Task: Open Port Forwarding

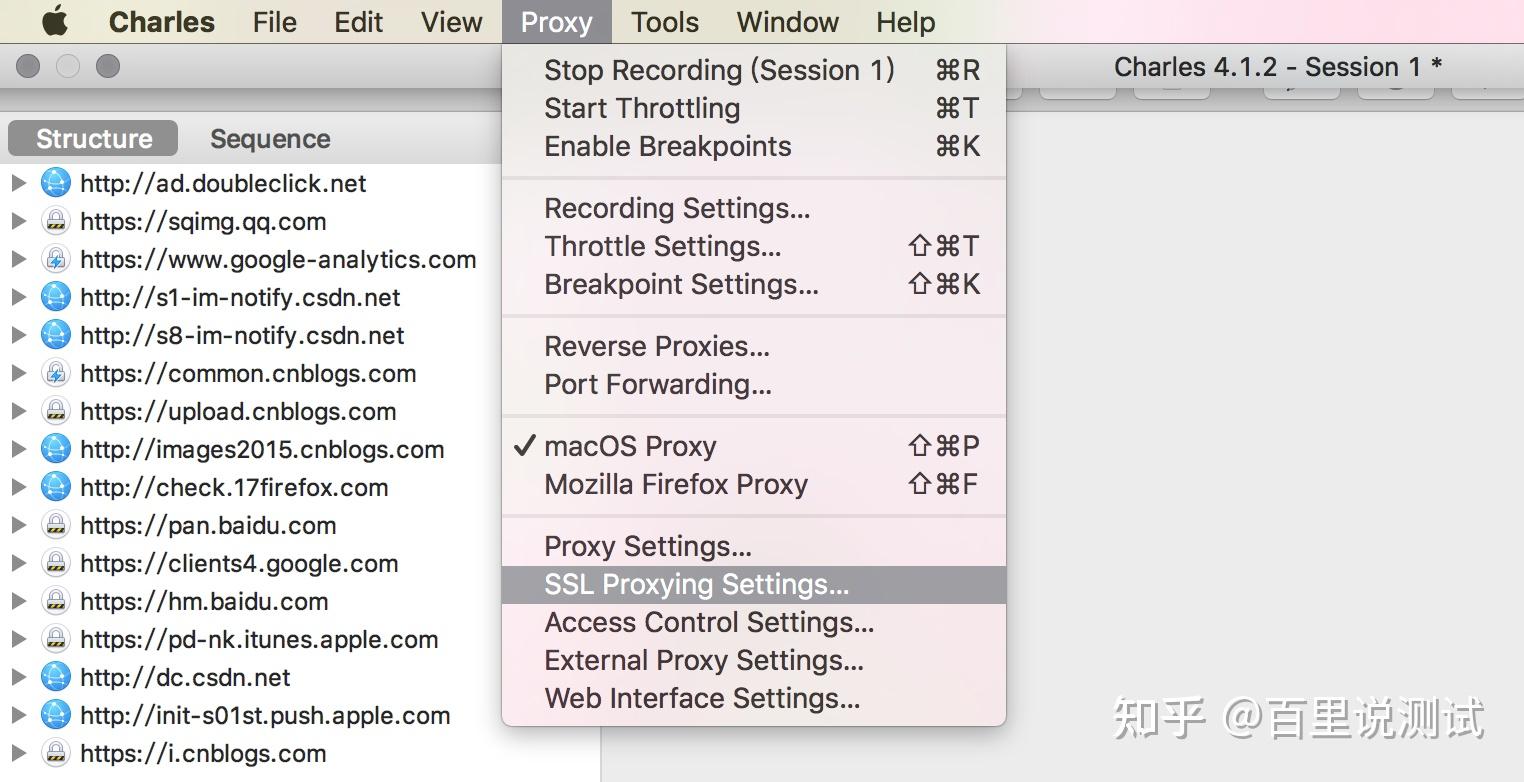Action: (x=753, y=384)
